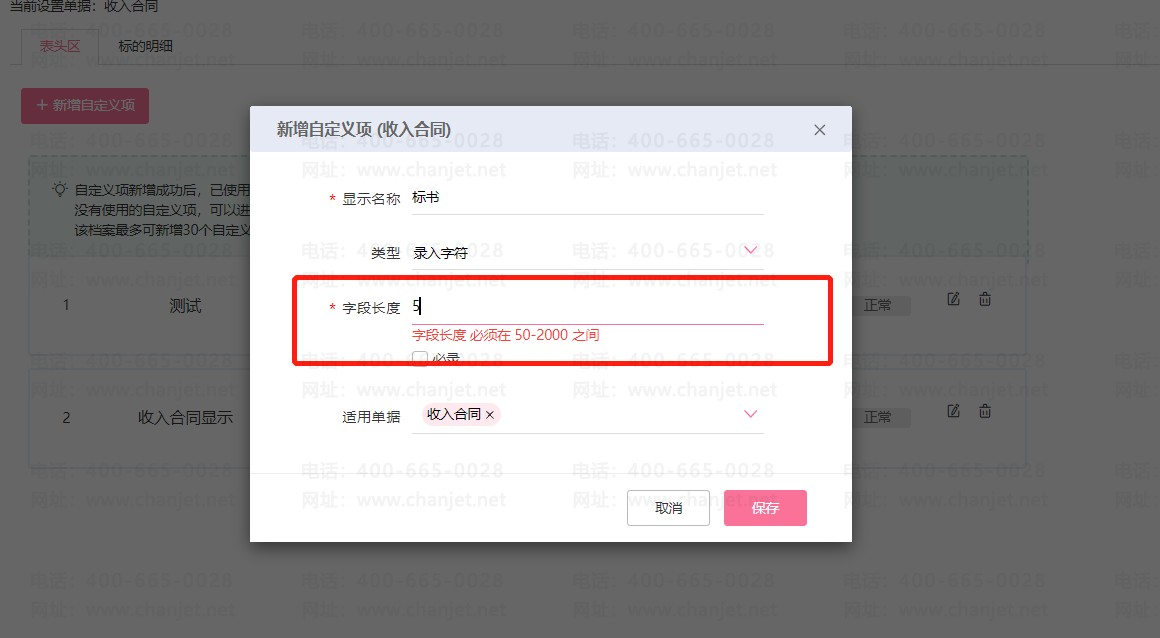Expand the 适用单据 dropdown arrow
The height and width of the screenshot is (638, 1160).
(750, 414)
